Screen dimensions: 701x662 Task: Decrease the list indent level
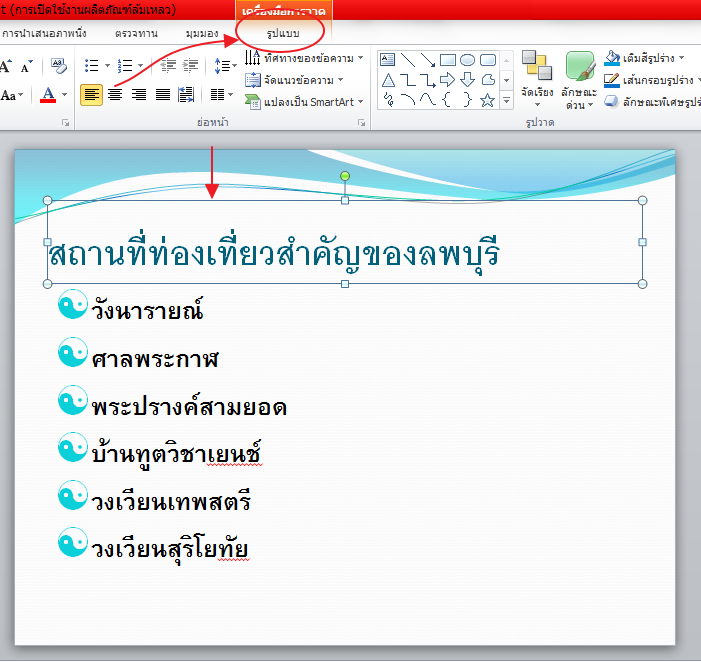[168, 66]
